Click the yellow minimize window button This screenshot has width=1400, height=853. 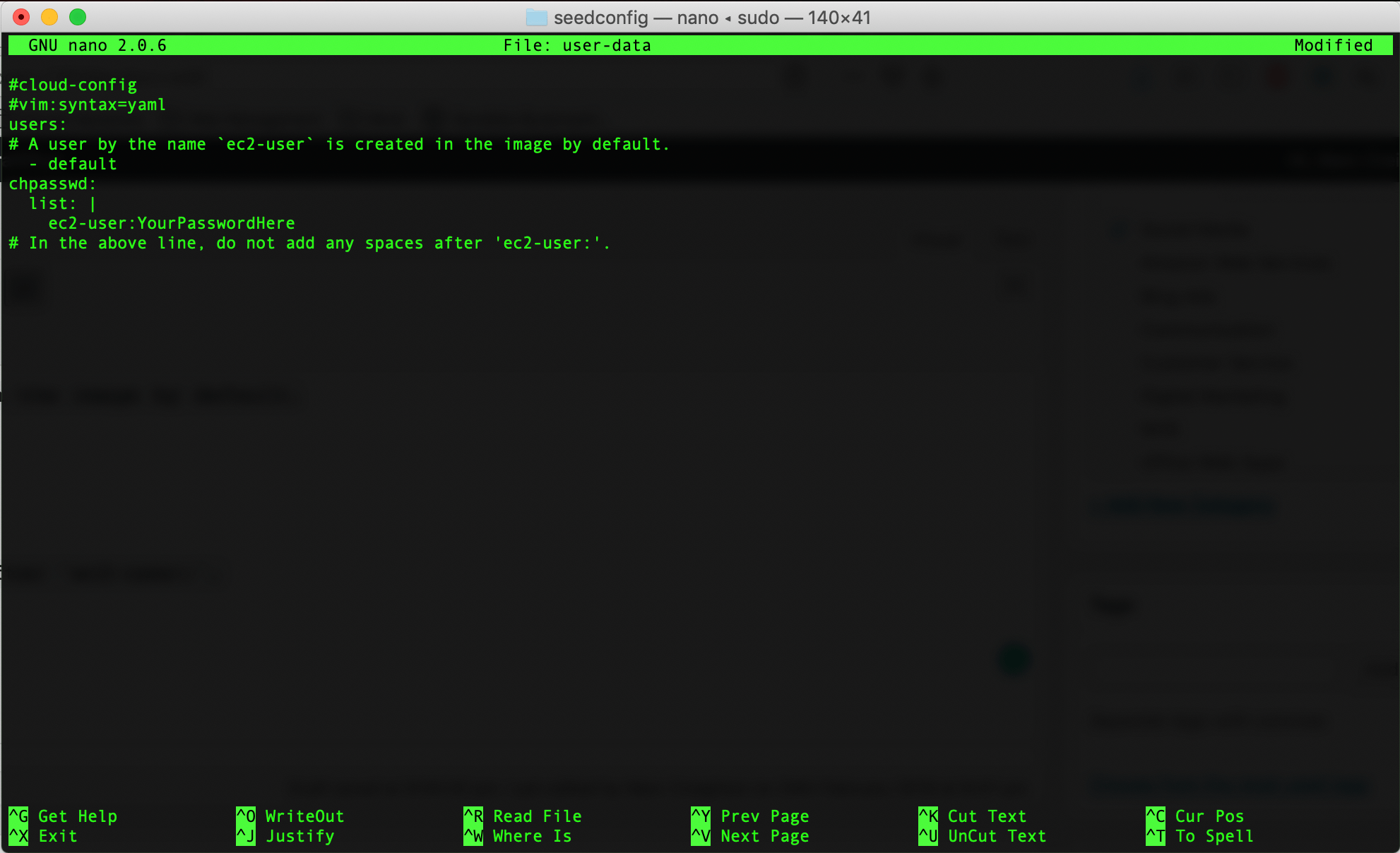tap(49, 17)
